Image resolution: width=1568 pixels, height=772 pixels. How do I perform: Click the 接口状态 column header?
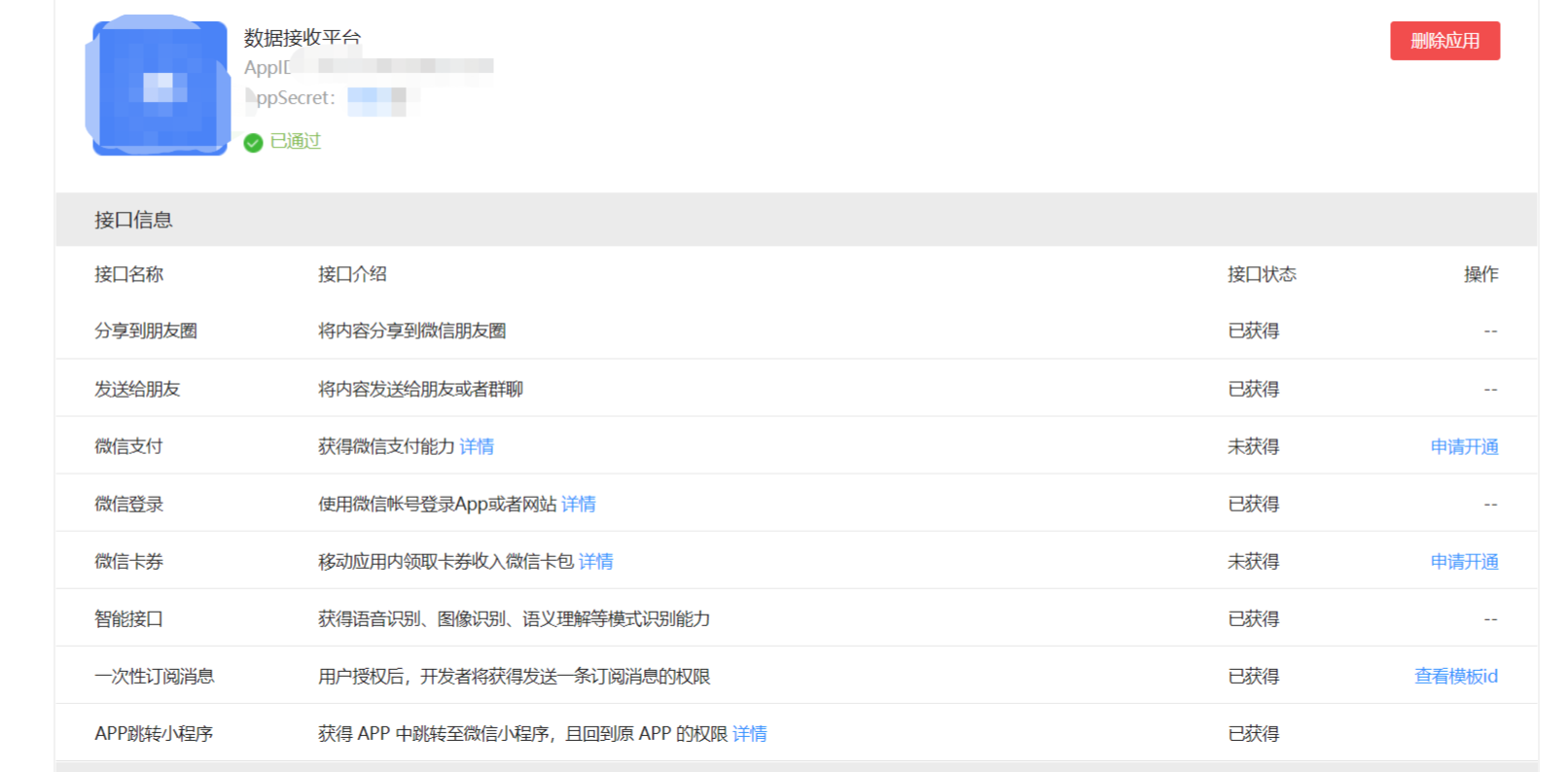[x=1262, y=274]
